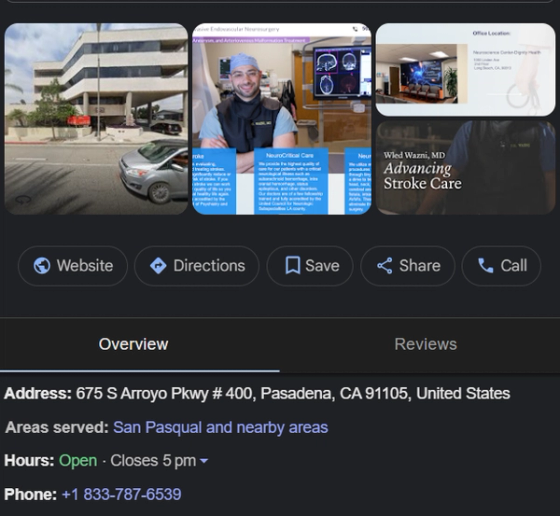Click the phone handset icon on Call button
560x516 pixels.
(x=486, y=266)
